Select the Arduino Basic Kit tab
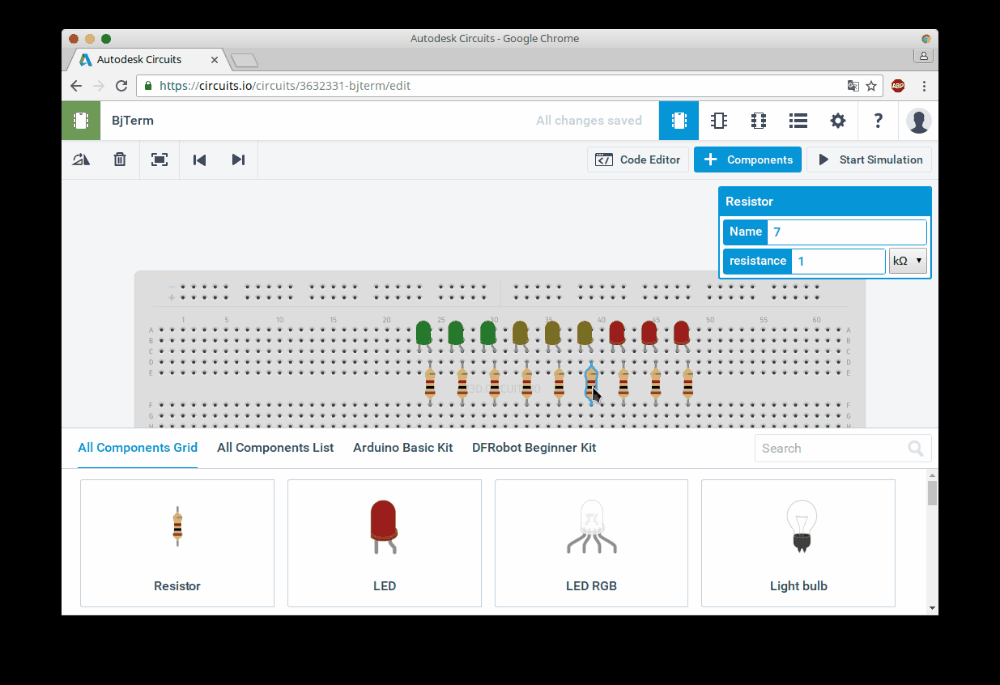 403,448
